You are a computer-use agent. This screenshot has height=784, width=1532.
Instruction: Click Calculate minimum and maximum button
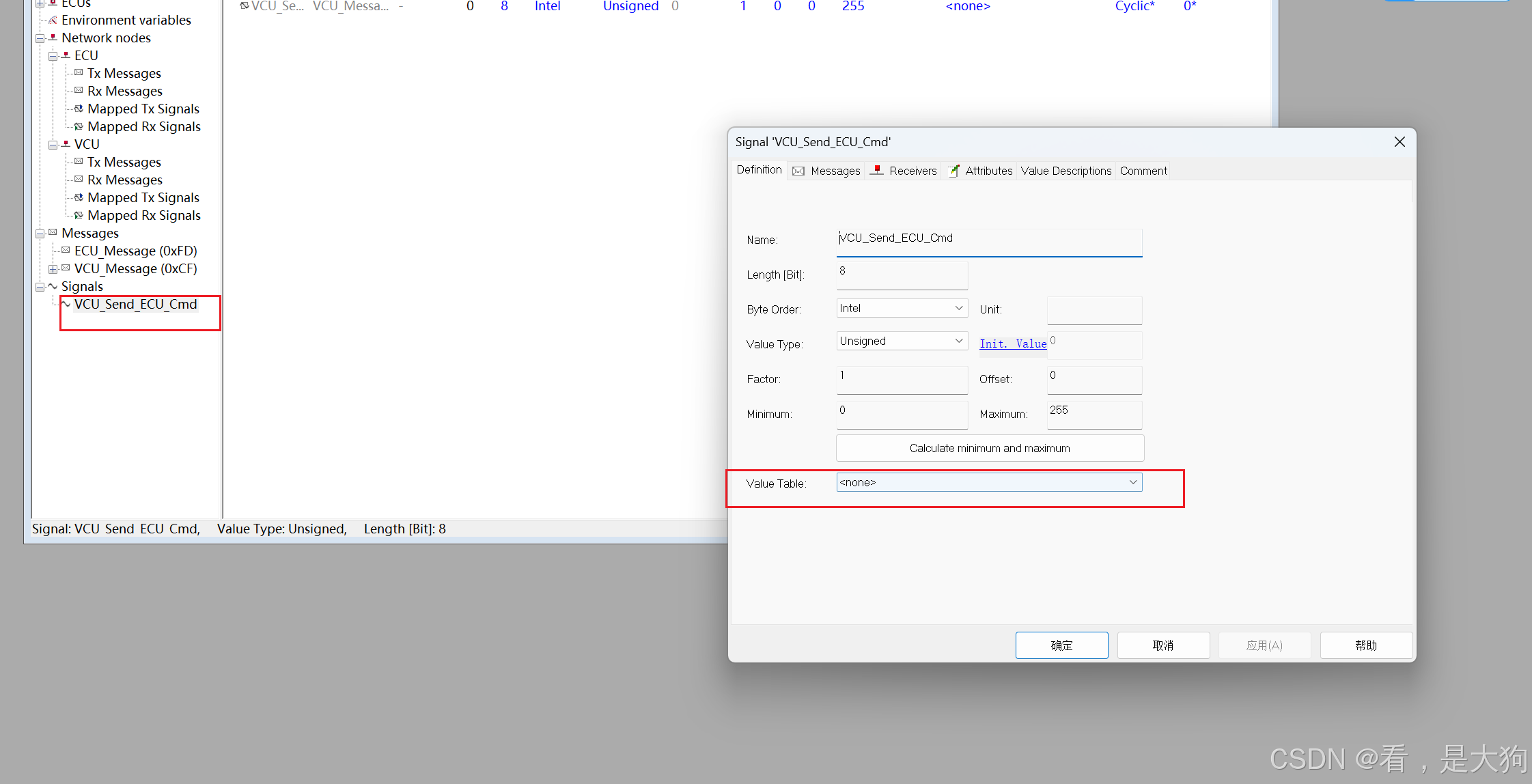click(x=989, y=448)
